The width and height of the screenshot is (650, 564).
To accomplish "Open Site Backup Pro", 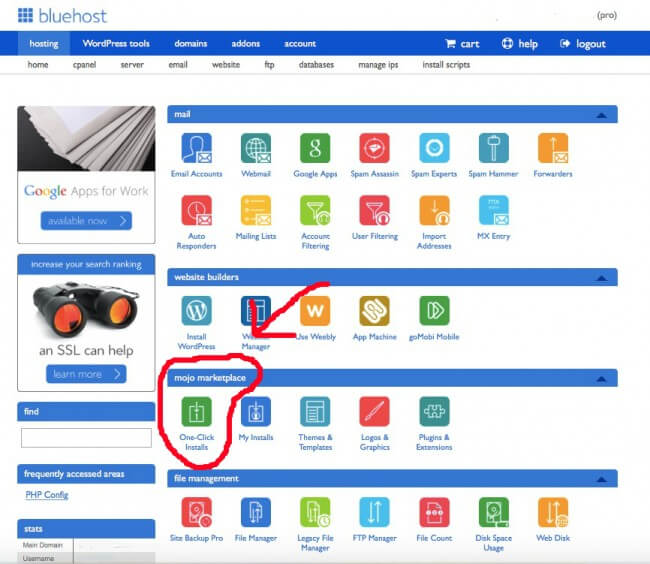I will pyautogui.click(x=197, y=513).
